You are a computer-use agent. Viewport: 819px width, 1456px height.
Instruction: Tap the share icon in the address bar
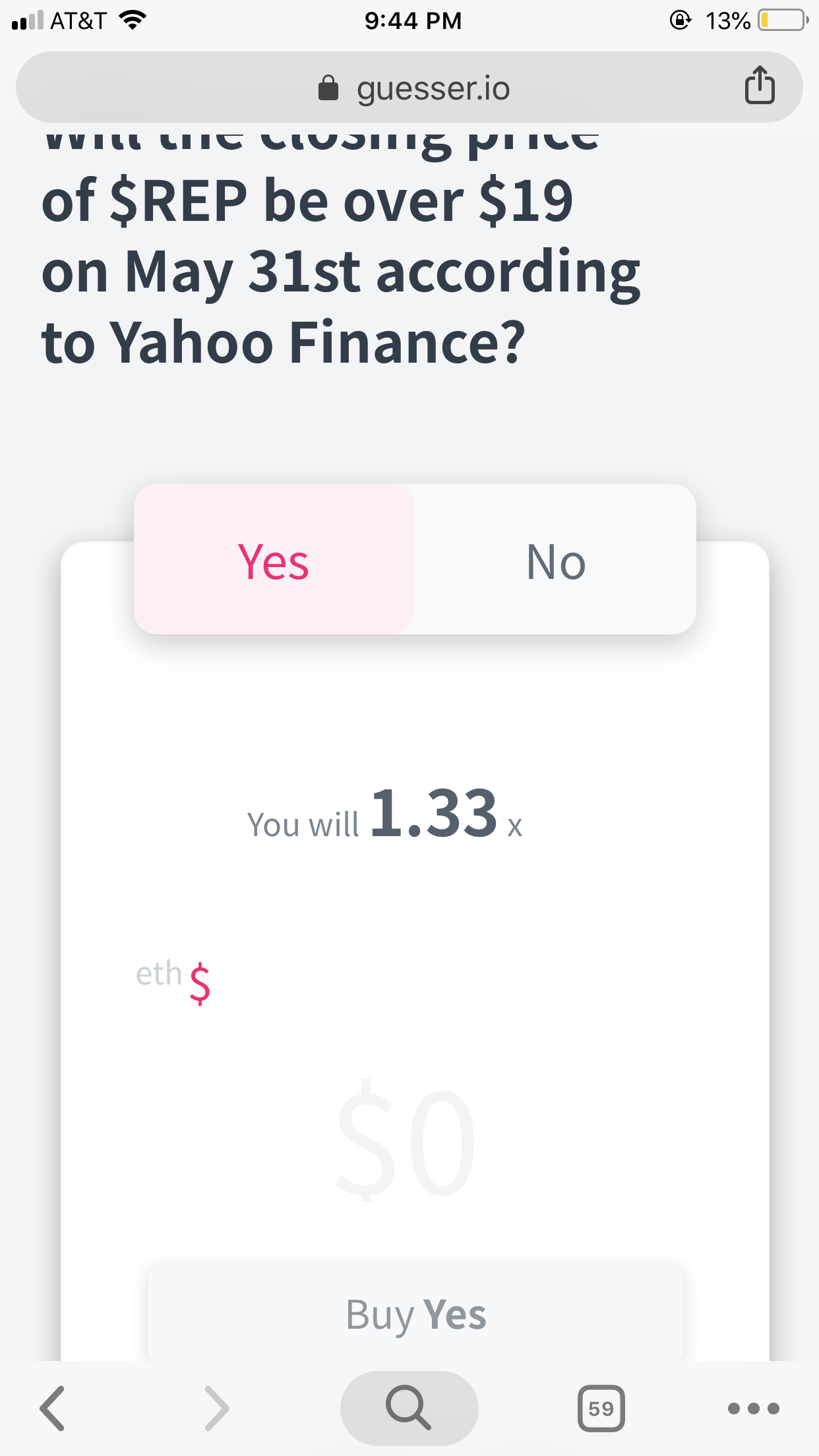pos(760,86)
